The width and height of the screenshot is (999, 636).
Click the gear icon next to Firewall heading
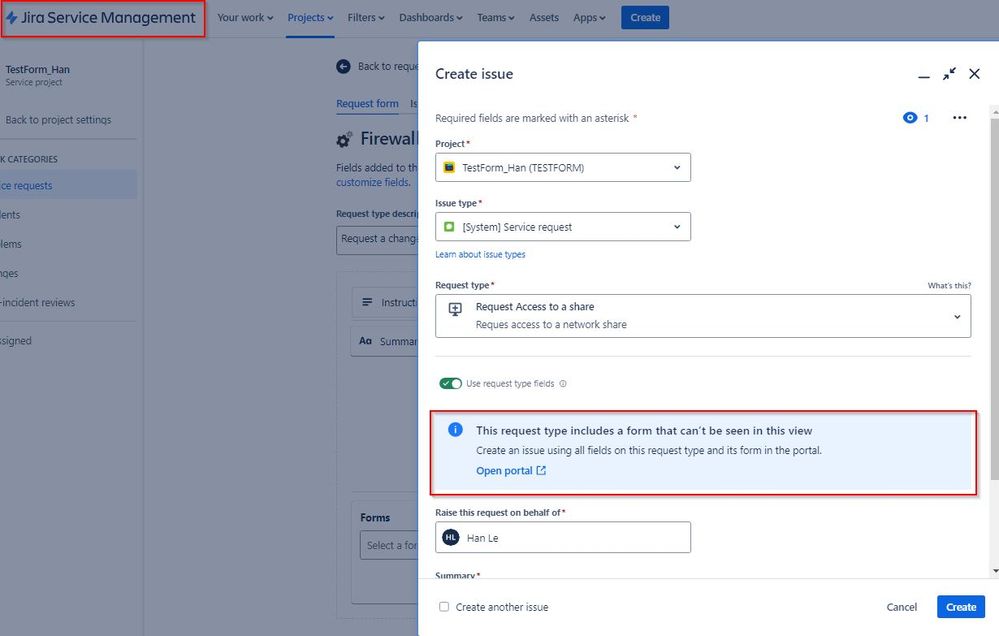pyautogui.click(x=344, y=140)
